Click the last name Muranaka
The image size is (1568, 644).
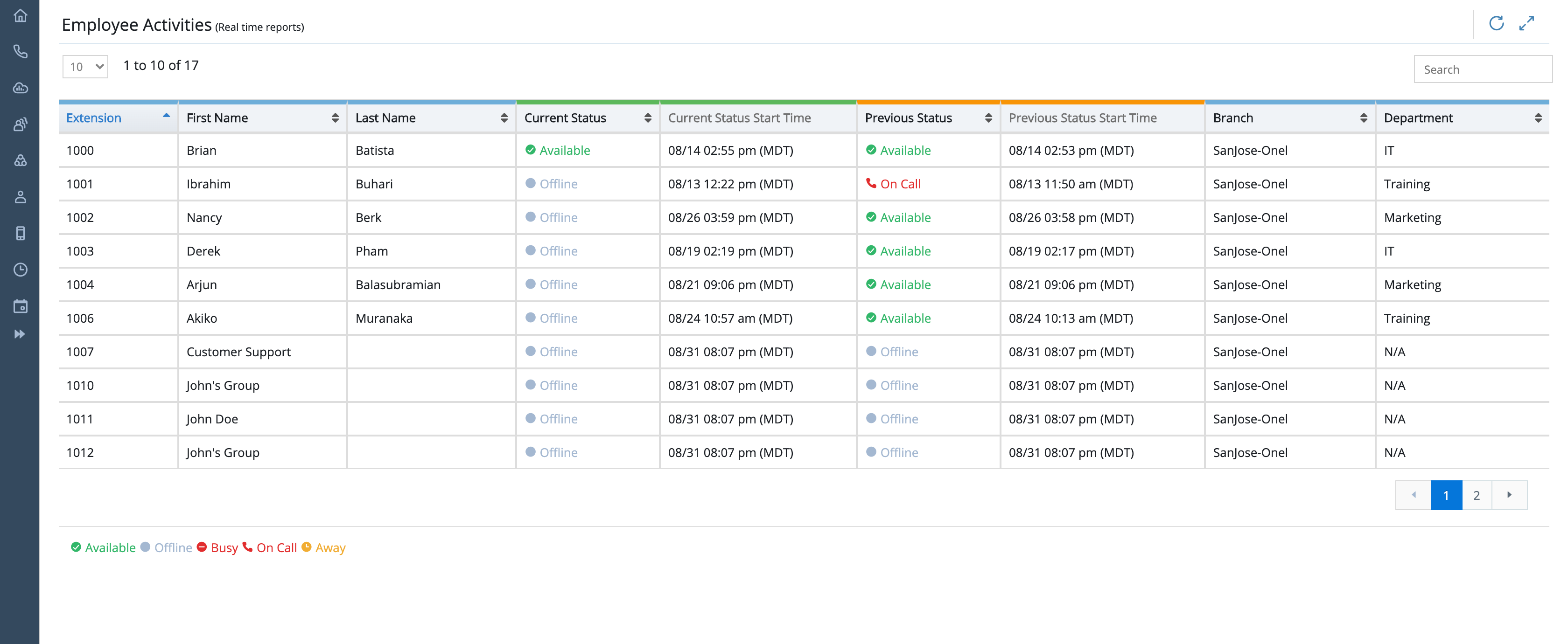(384, 318)
